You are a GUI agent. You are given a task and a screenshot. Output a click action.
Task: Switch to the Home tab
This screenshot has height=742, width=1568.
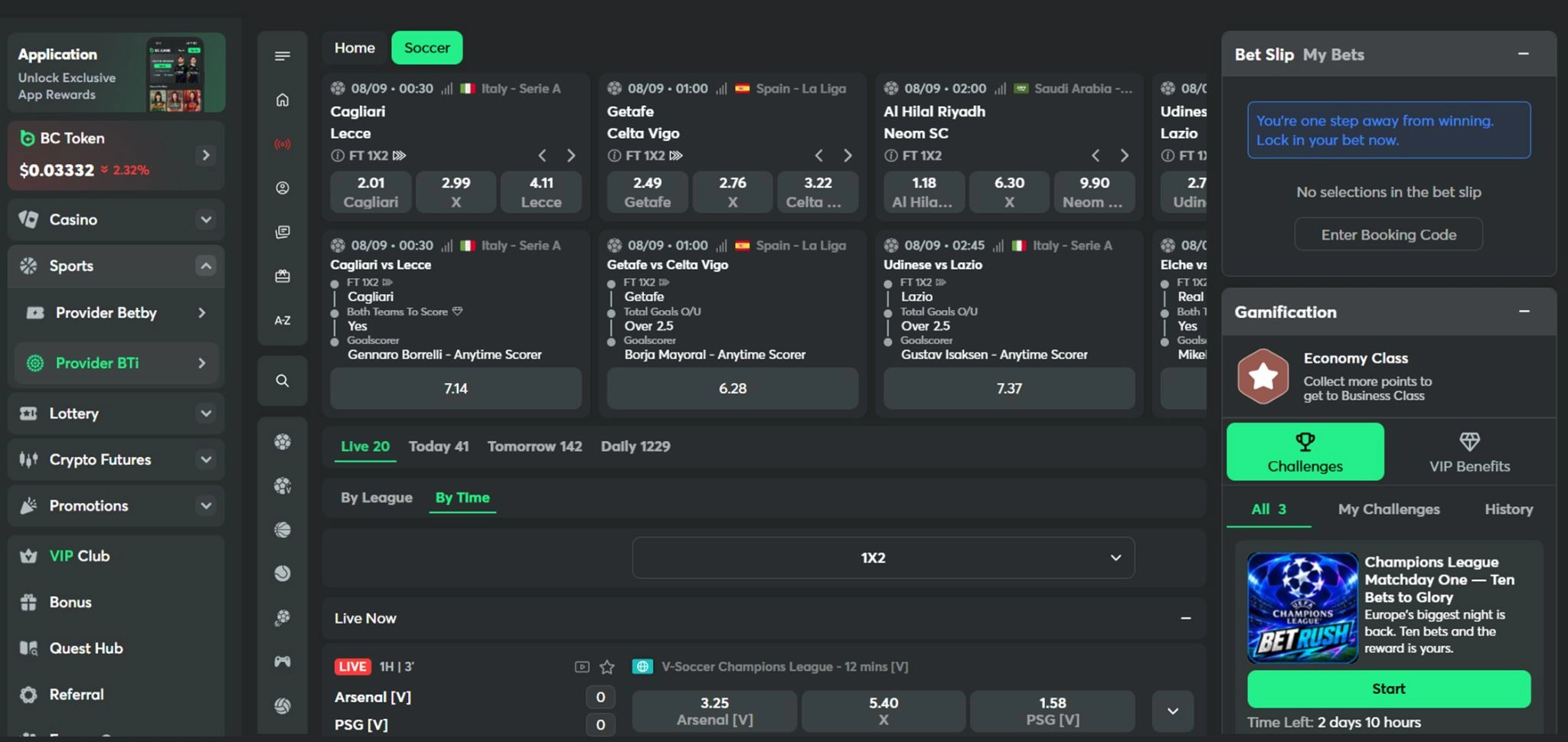354,47
